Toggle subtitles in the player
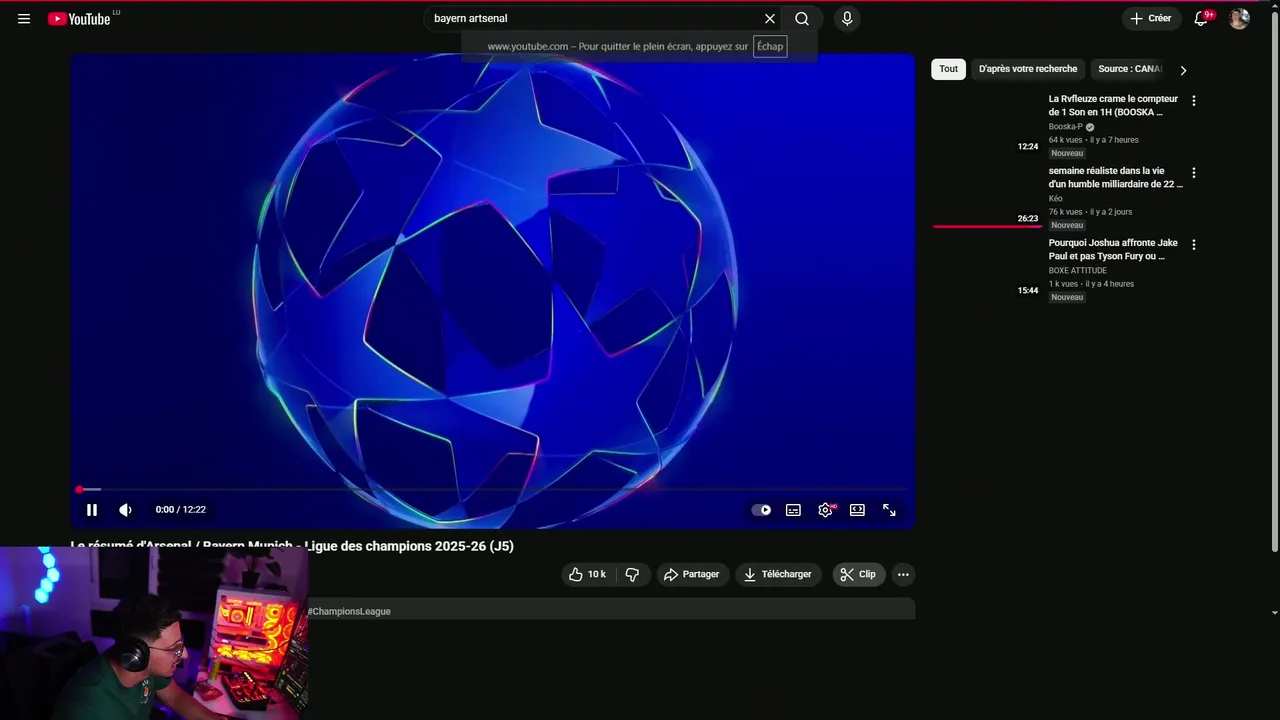Viewport: 1280px width, 720px height. pyautogui.click(x=793, y=510)
